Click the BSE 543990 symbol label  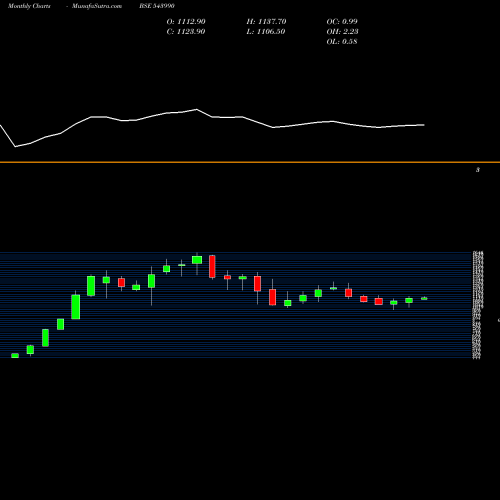pos(157,6)
